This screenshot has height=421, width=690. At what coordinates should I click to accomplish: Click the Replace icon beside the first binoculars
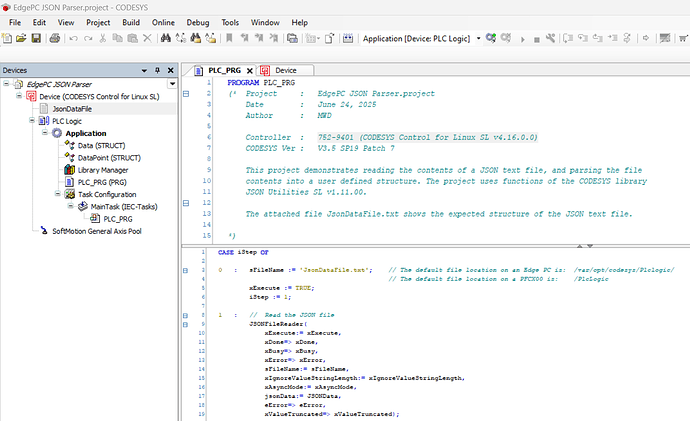coord(180,38)
